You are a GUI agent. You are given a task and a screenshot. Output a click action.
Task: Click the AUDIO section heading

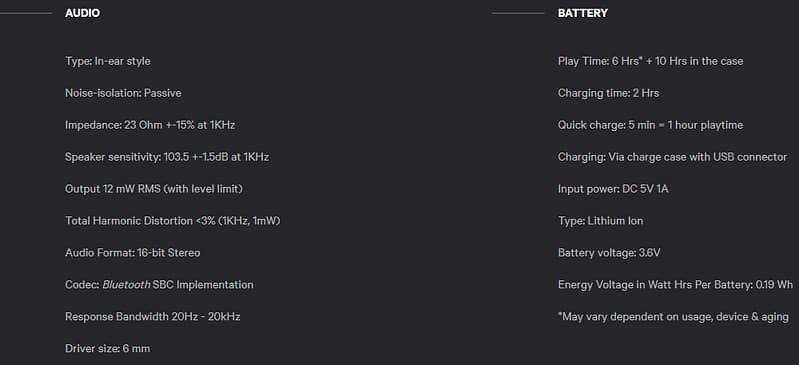[x=82, y=13]
